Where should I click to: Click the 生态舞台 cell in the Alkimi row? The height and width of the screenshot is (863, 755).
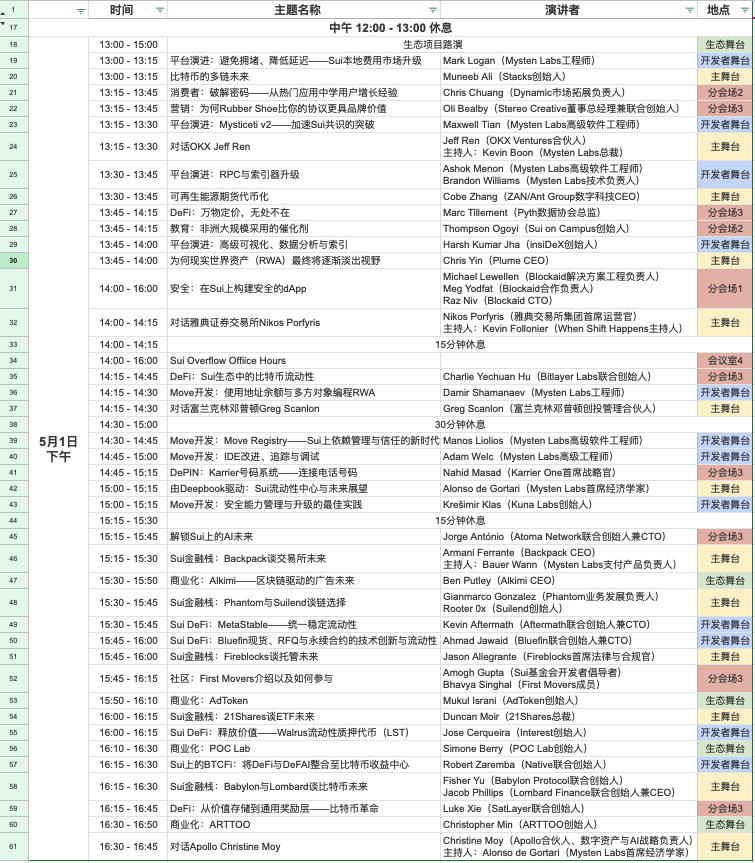(725, 581)
